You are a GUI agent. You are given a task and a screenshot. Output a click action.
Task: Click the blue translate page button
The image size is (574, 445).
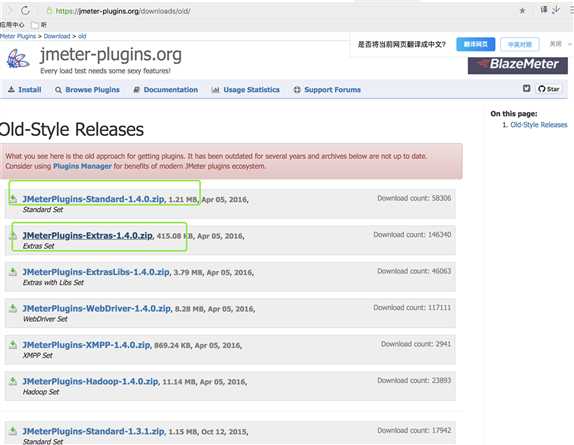pyautogui.click(x=476, y=44)
